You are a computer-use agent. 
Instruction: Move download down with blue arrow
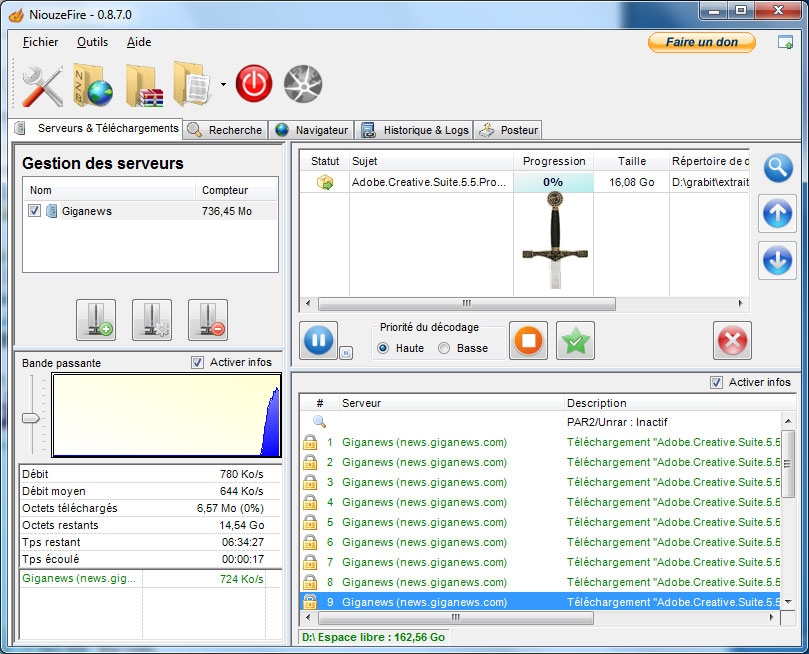point(777,260)
